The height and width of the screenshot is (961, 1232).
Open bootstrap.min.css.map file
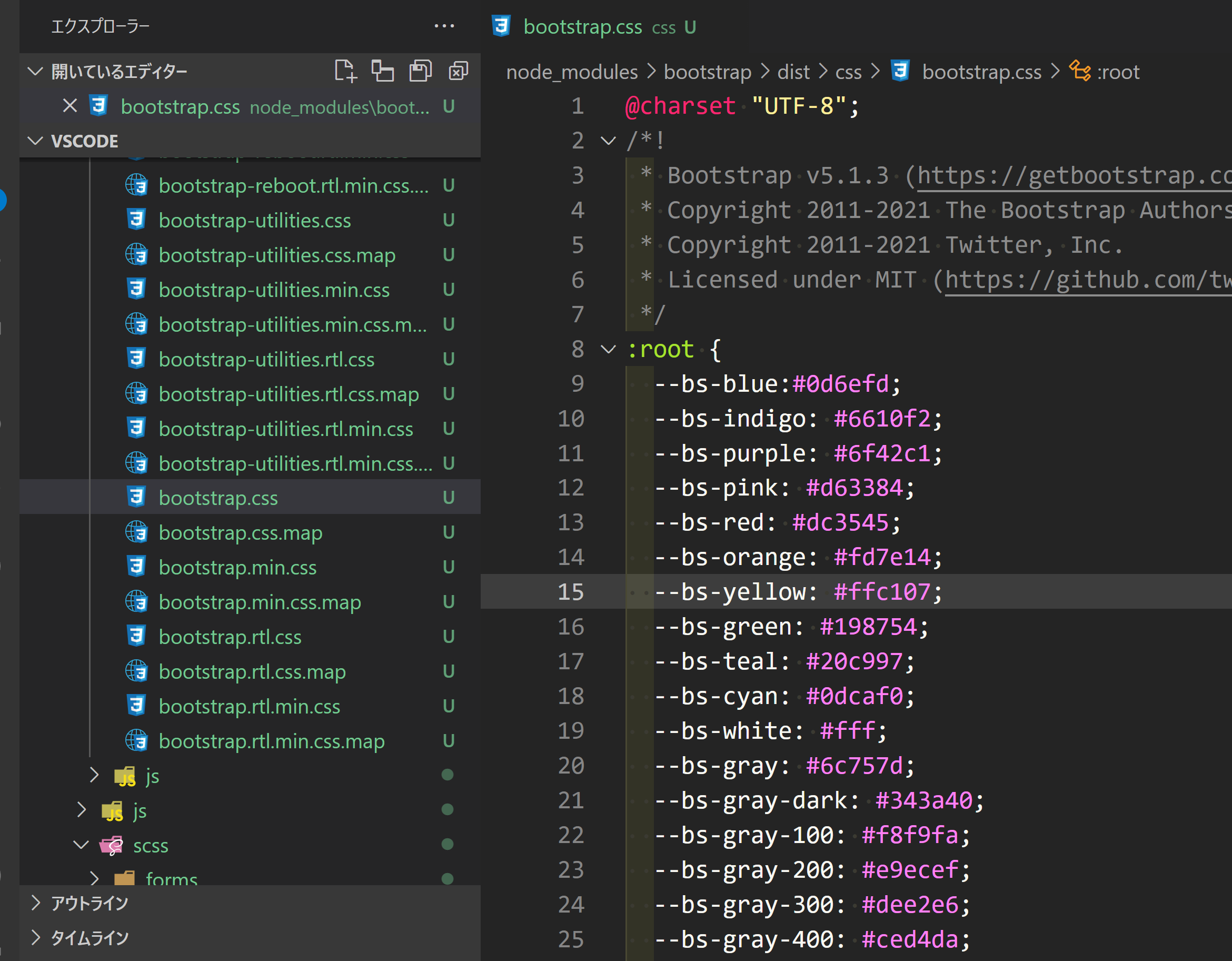point(260,602)
